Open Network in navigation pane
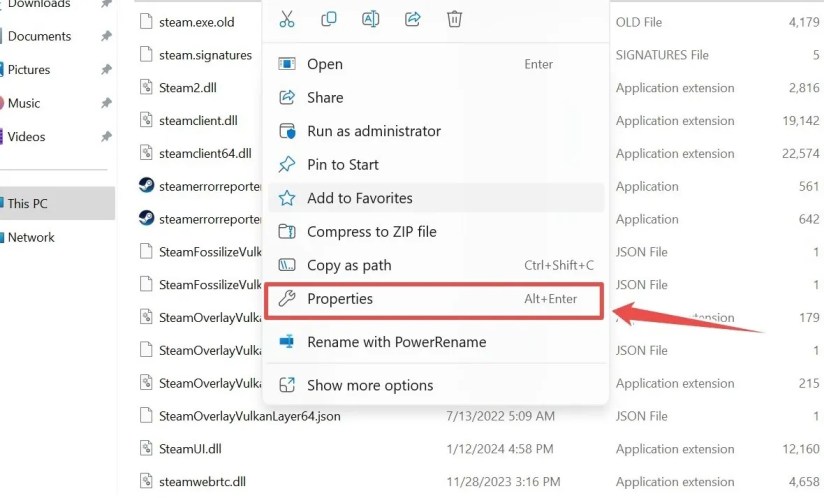824x498 pixels. (30, 237)
